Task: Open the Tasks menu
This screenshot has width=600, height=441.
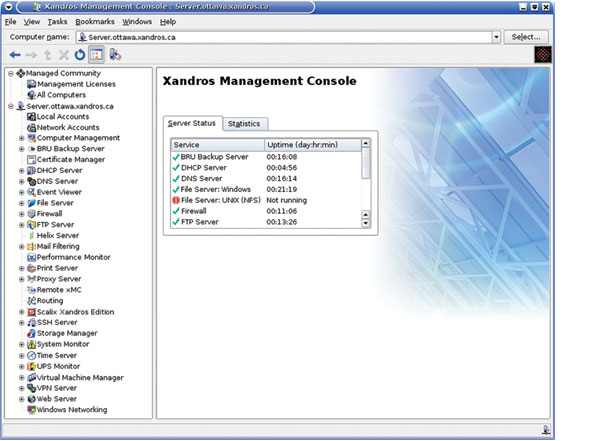Action: 57,21
